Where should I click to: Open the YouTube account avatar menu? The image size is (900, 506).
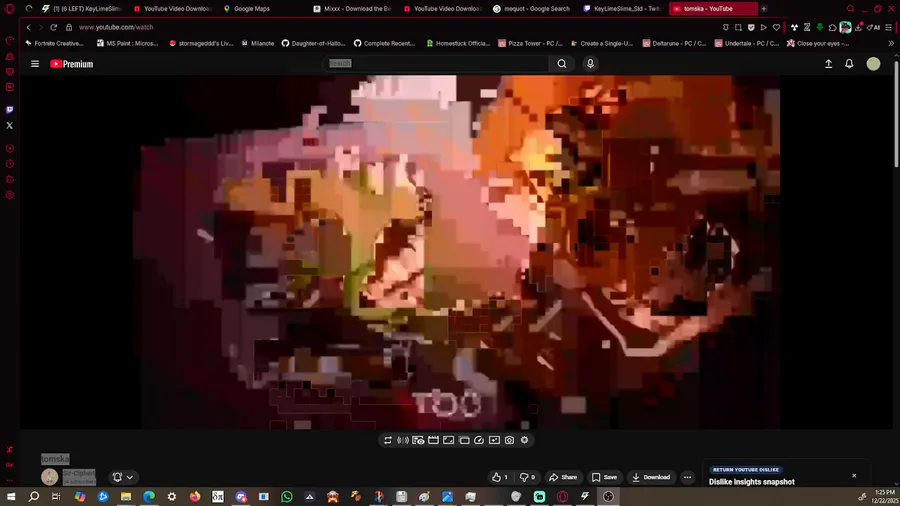tap(873, 64)
